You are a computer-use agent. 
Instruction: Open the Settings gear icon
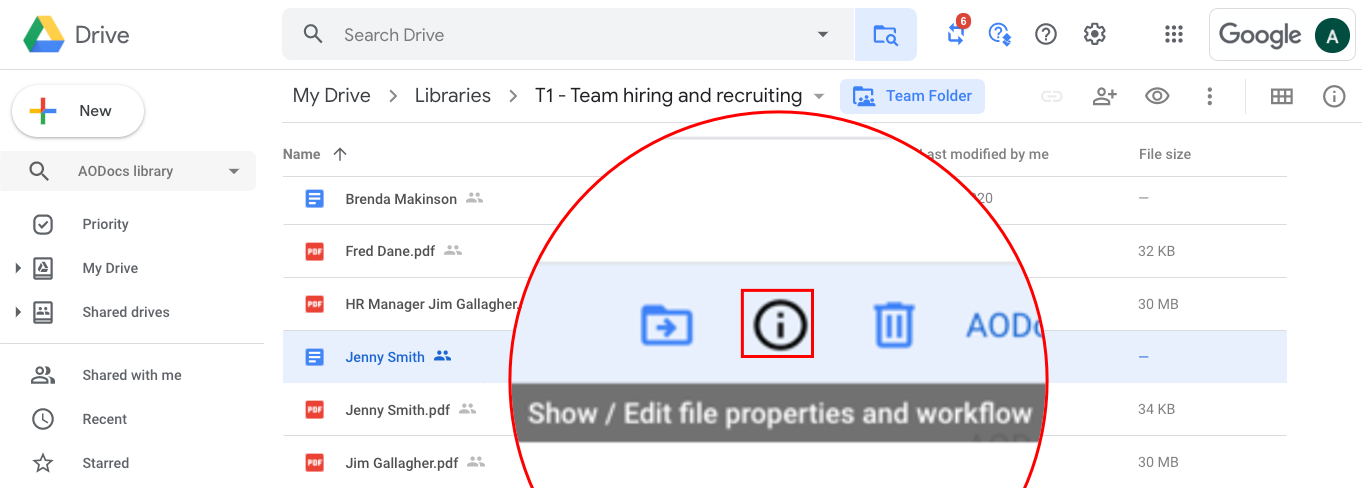click(1095, 35)
